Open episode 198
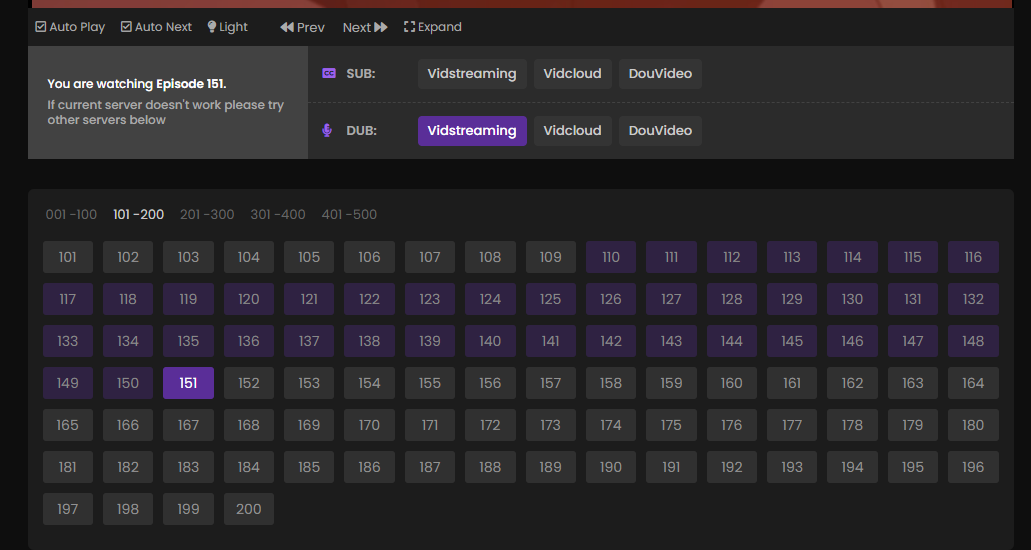The image size is (1031, 550). point(128,509)
